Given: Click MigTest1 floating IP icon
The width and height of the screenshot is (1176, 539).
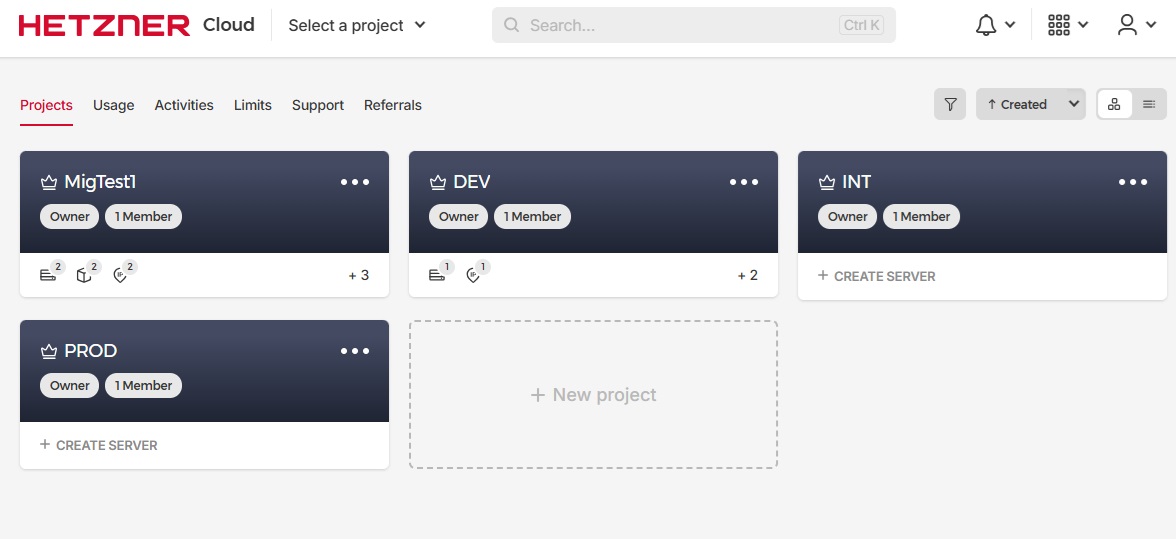Looking at the screenshot, I should point(124,273).
